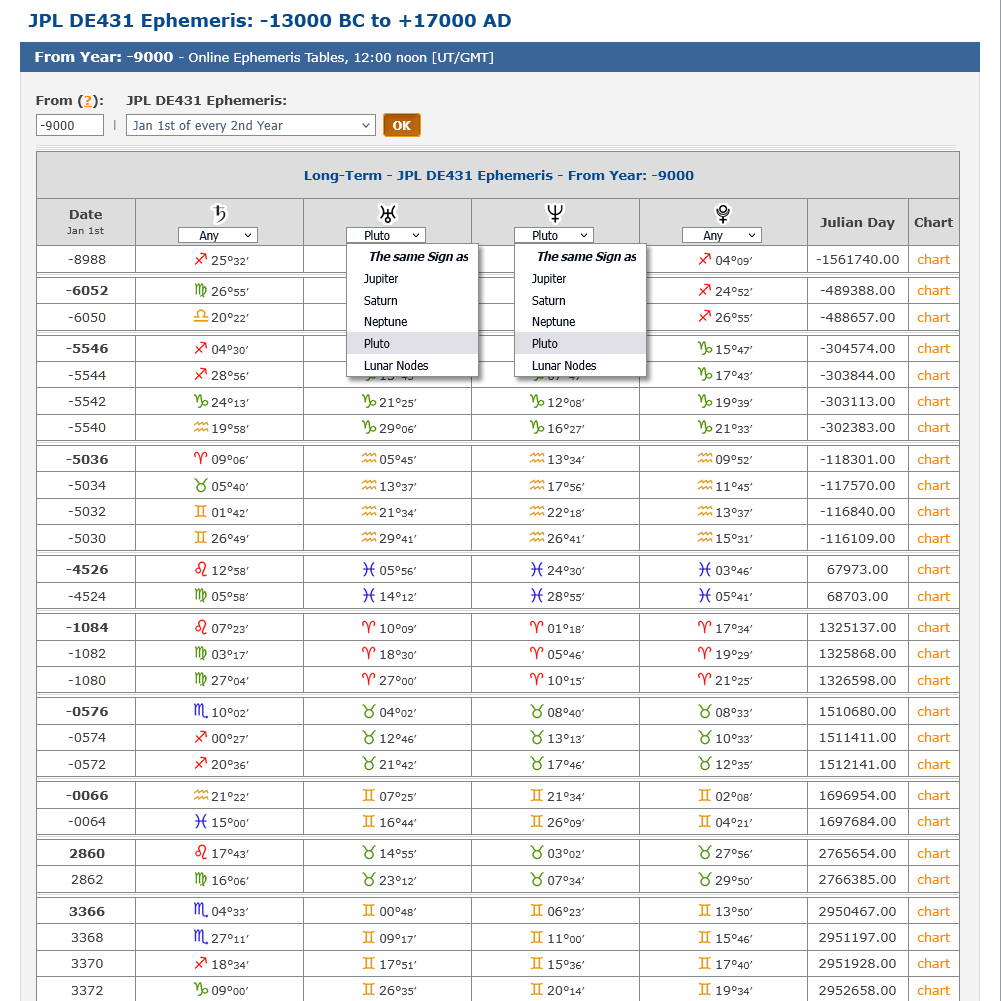This screenshot has height=1001, width=1001.
Task: Click the Gemini glyph in row -5032 Saturn
Action: [200, 511]
